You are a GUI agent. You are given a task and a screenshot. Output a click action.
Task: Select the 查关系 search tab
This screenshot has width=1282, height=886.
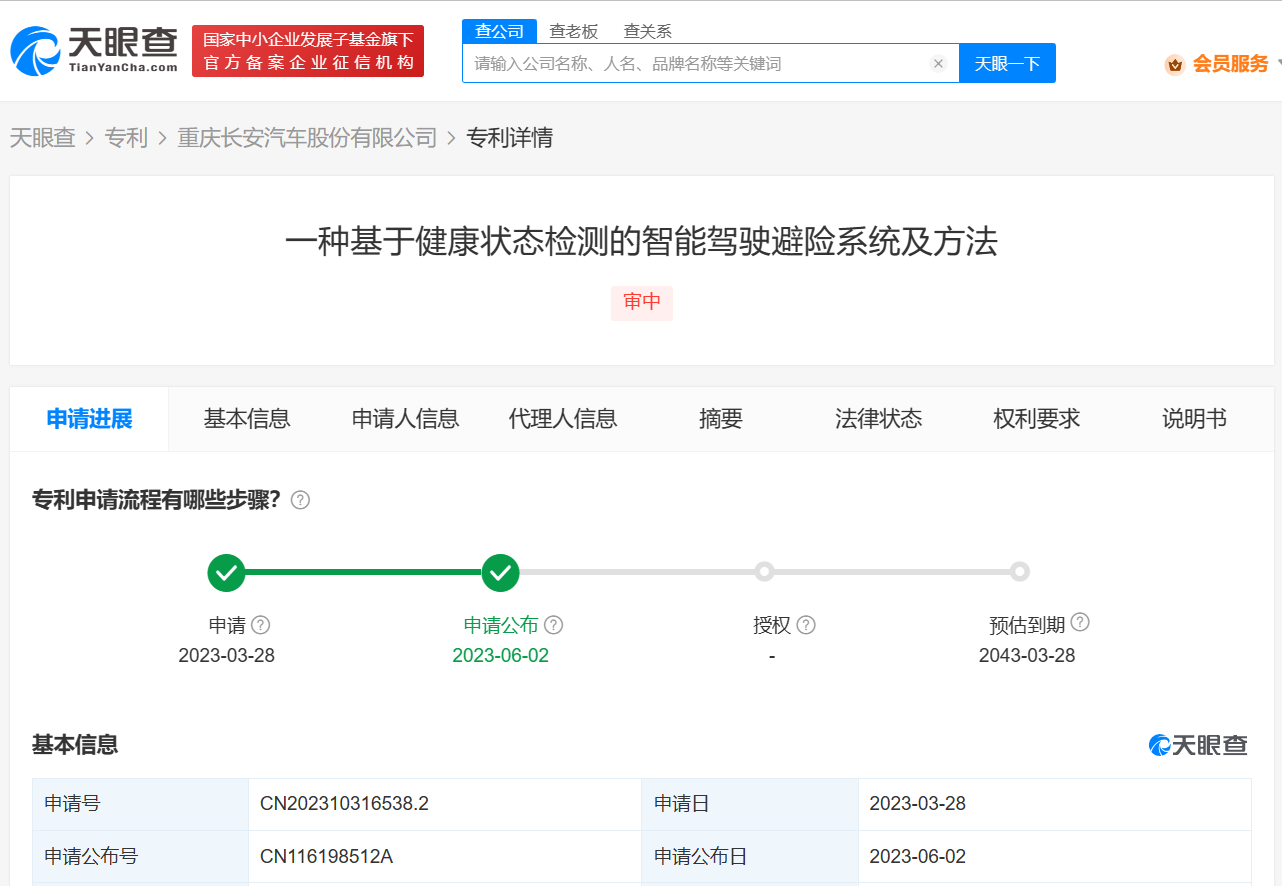tap(648, 31)
